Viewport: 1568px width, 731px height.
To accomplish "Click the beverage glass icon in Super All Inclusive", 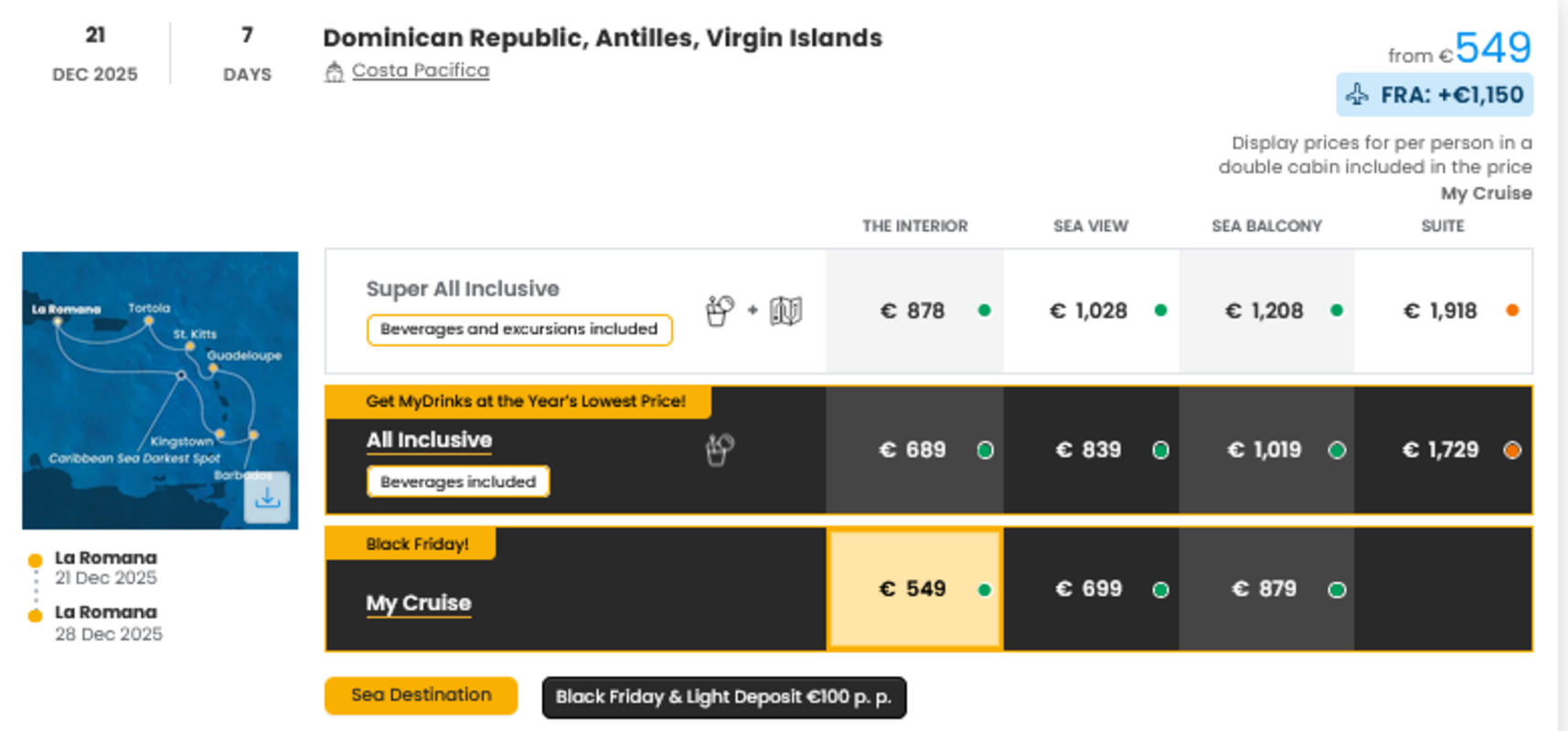I will tap(719, 311).
